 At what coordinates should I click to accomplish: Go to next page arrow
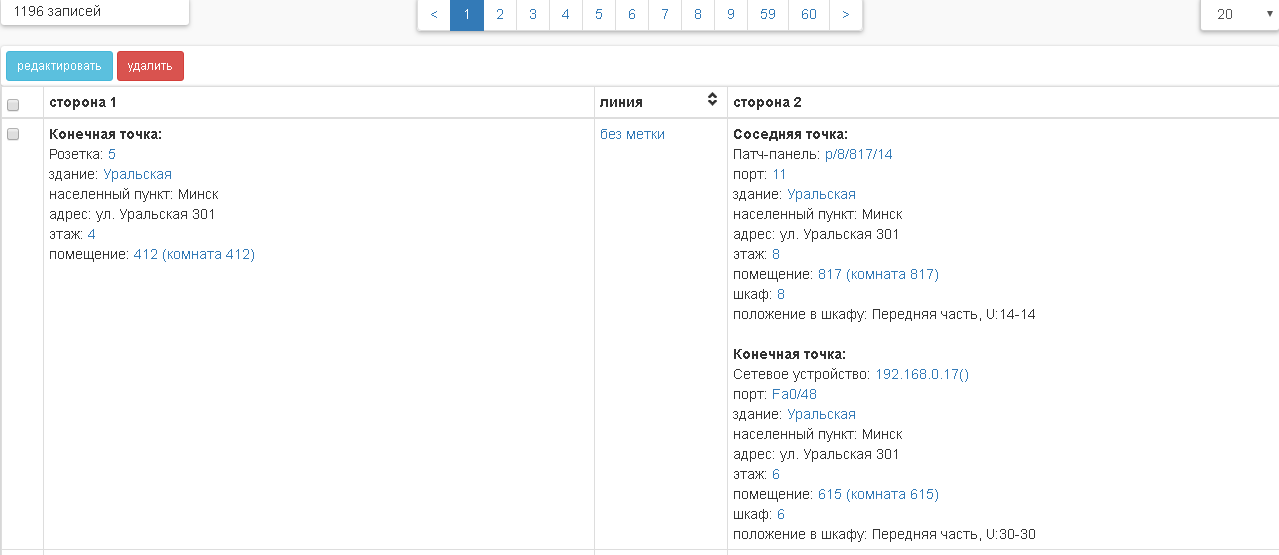(846, 15)
